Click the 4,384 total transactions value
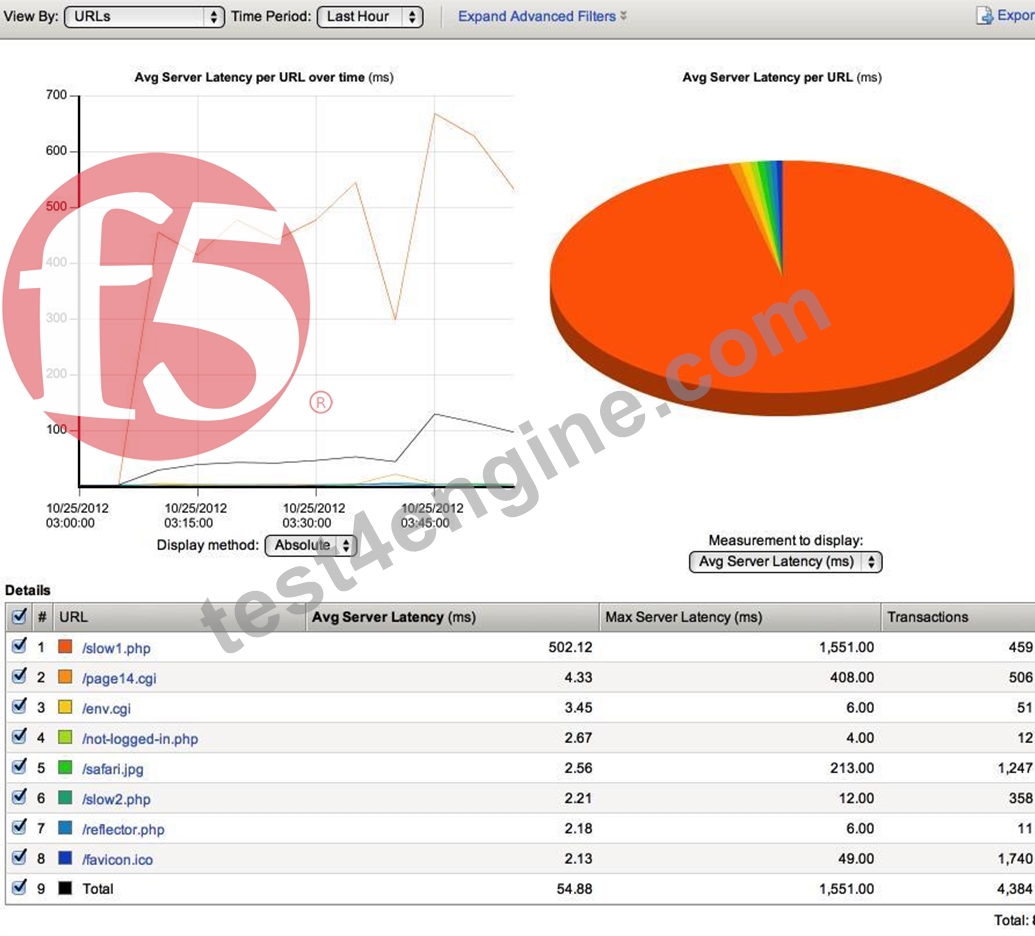 coord(1015,889)
